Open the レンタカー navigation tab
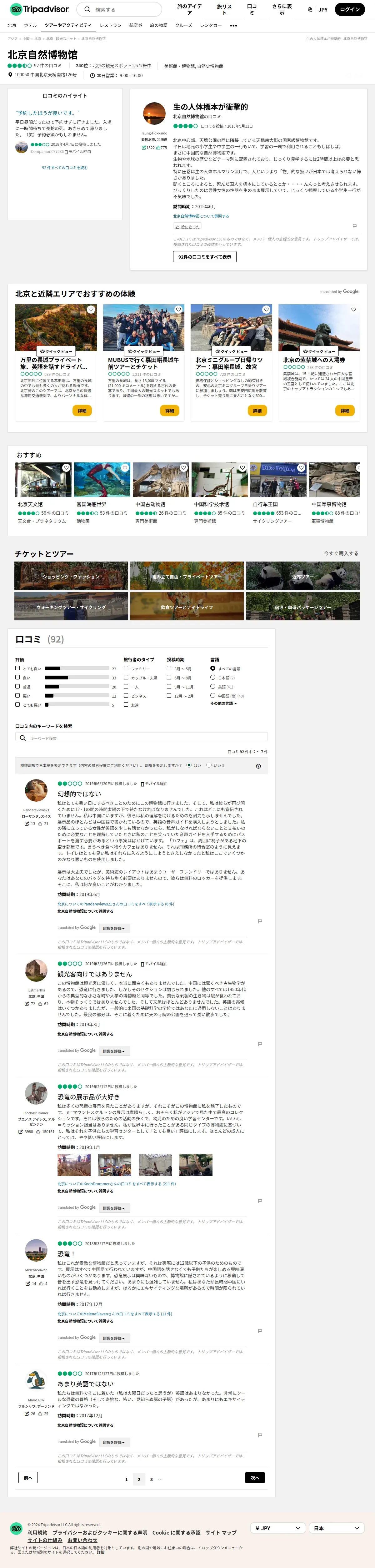 (x=211, y=26)
